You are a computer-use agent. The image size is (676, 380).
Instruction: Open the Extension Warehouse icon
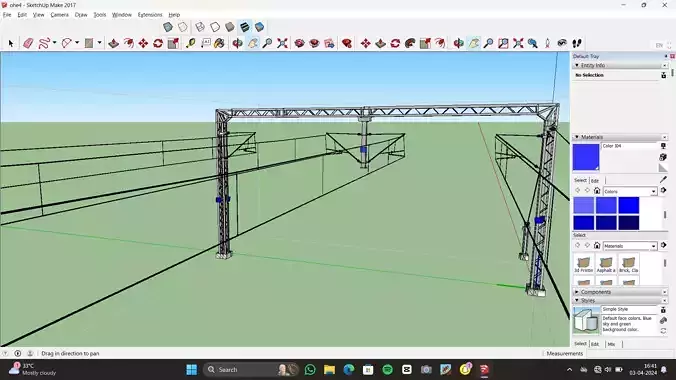coord(347,43)
